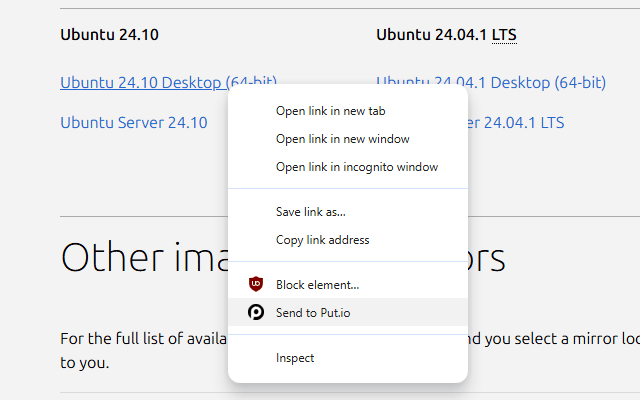
Task: Open link in incognito window
Action: (x=356, y=167)
